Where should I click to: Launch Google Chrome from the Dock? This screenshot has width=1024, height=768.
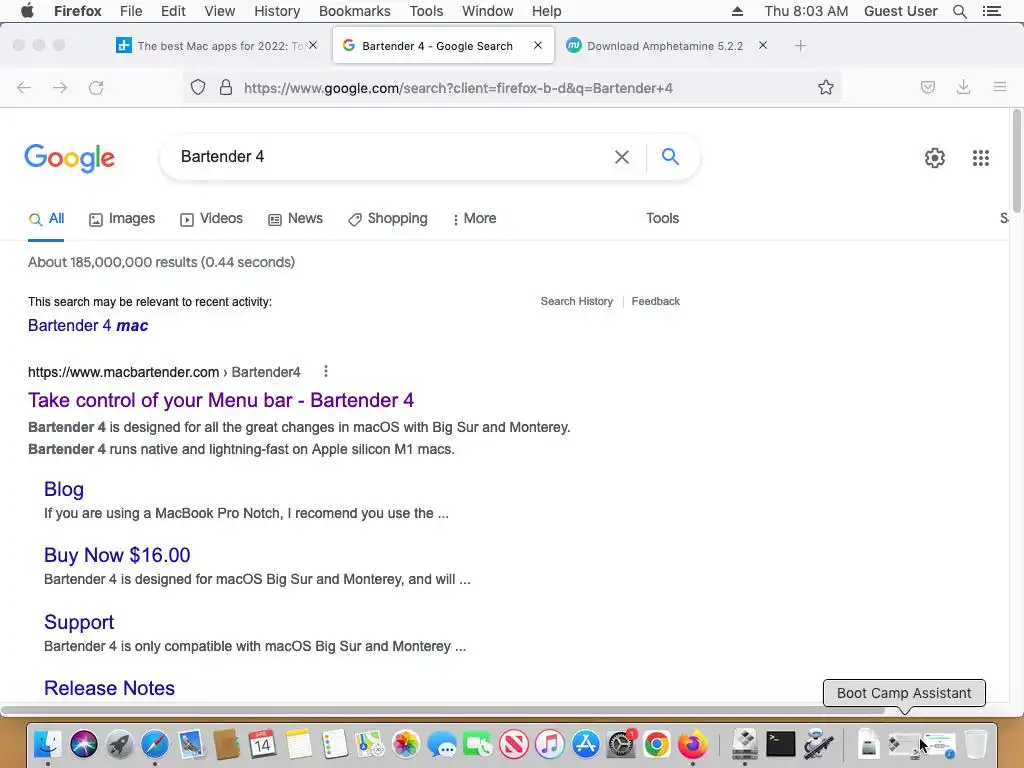point(657,744)
